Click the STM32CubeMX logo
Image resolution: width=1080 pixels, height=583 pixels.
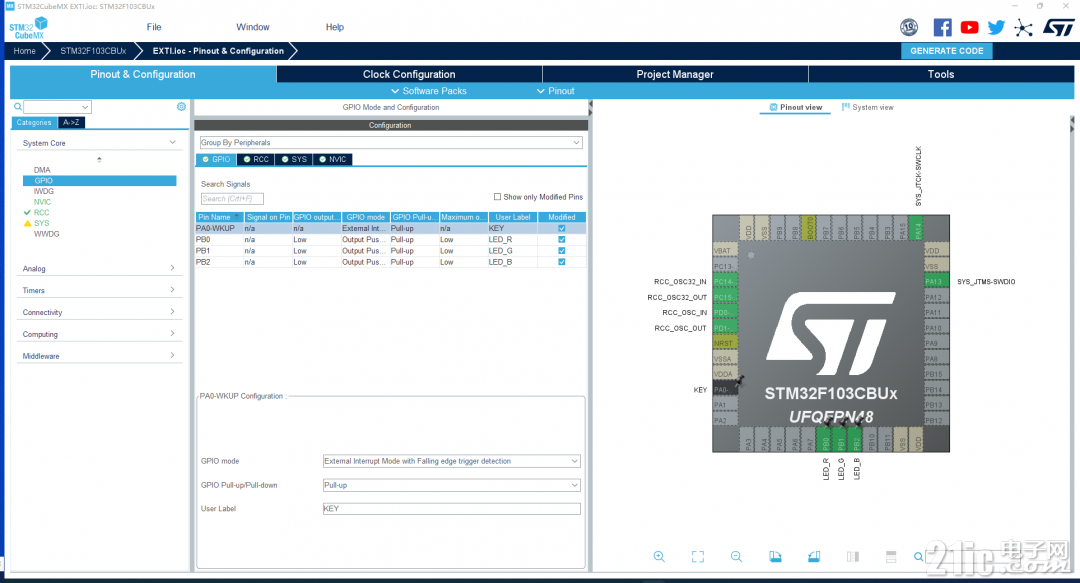pos(28,28)
